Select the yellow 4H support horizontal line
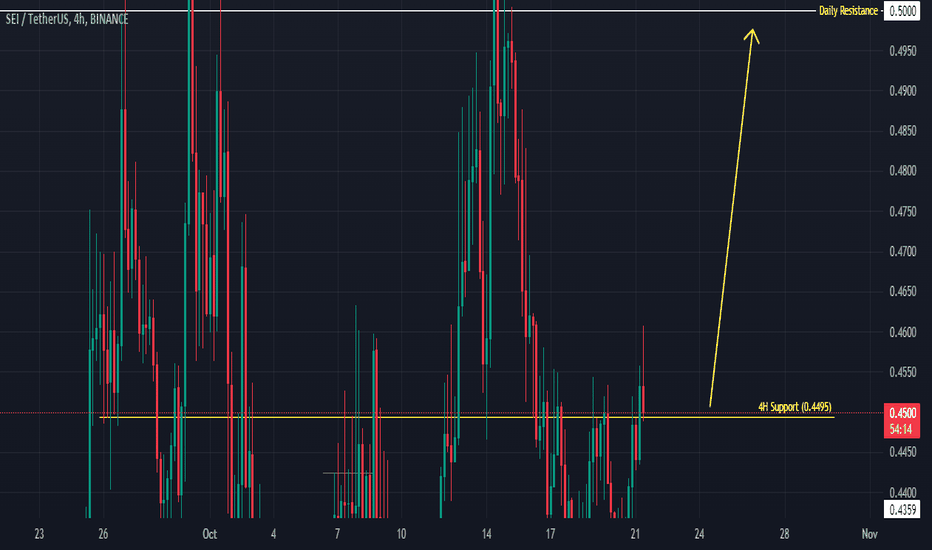The image size is (932, 550). pyautogui.click(x=467, y=417)
